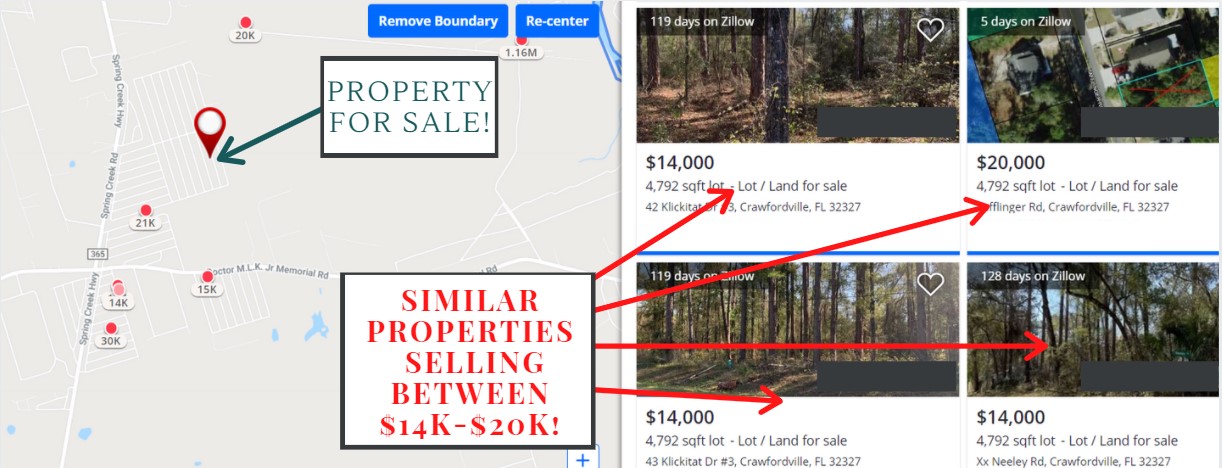
Task: Zoom in with the map plus button
Action: (x=582, y=460)
